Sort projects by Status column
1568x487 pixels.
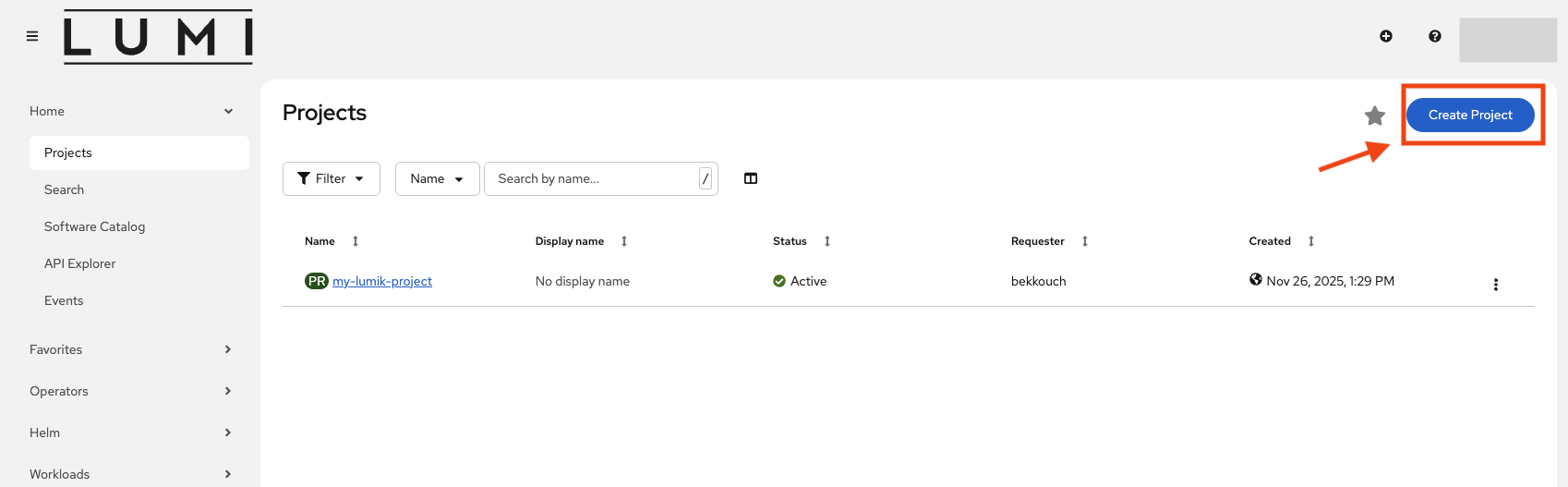pos(827,241)
